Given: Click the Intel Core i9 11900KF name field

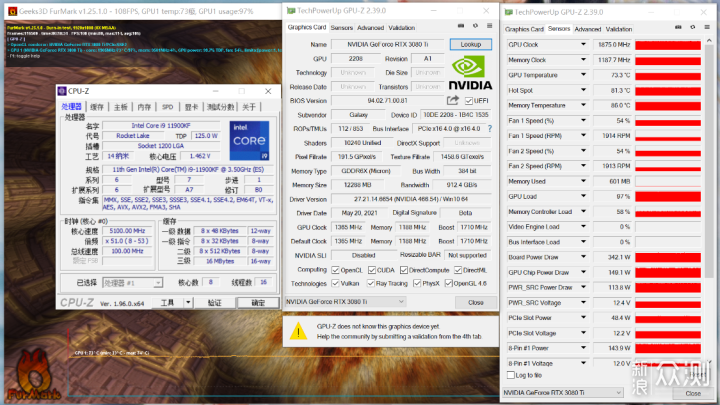Looking at the screenshot, I should point(161,125).
